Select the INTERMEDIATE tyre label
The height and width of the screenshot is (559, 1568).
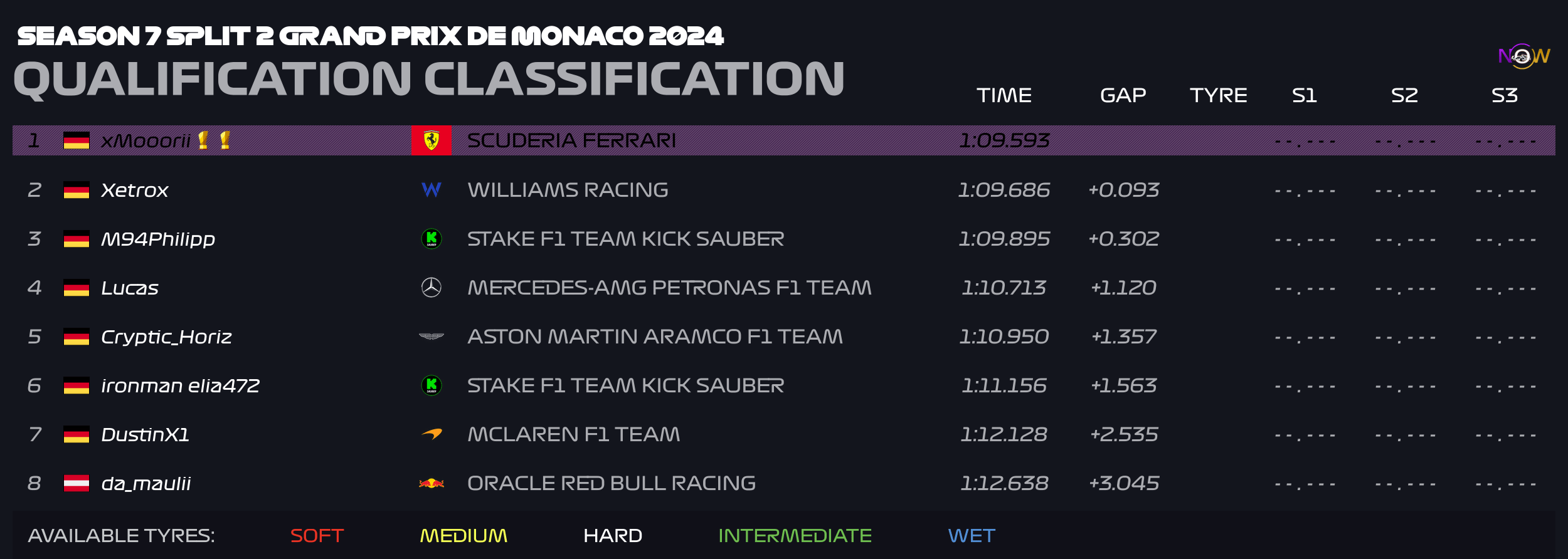coord(795,536)
